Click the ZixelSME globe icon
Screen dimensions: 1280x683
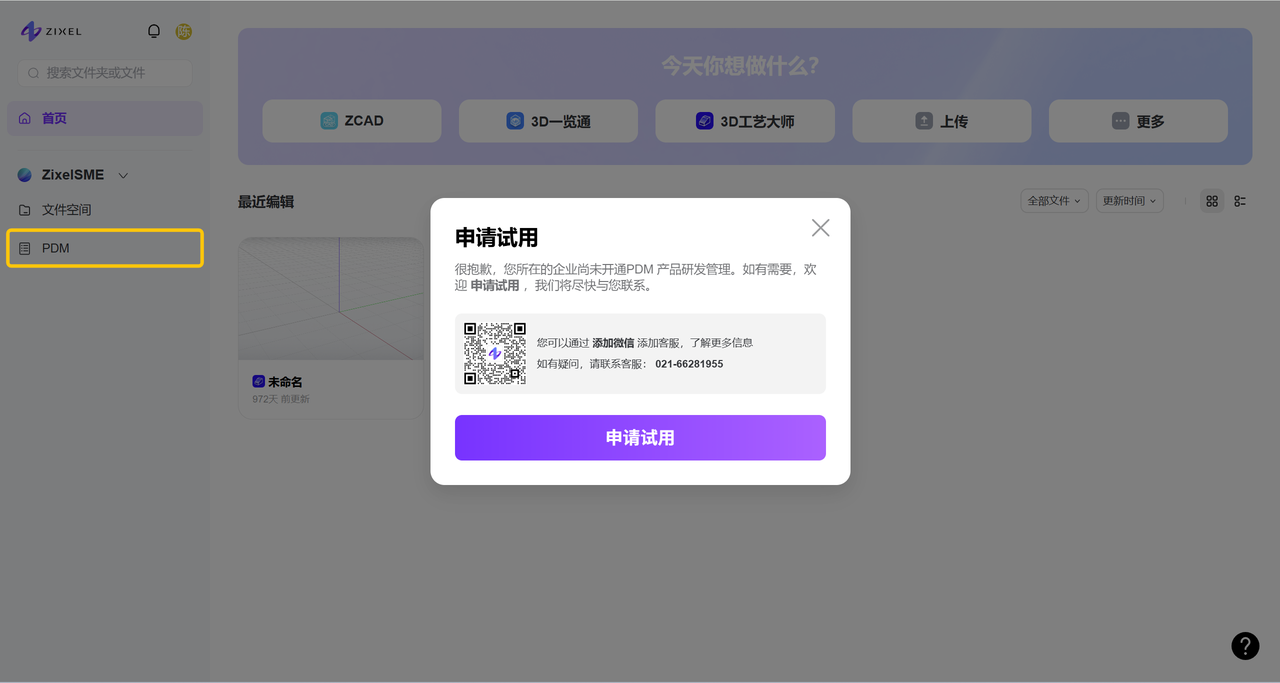[x=25, y=175]
